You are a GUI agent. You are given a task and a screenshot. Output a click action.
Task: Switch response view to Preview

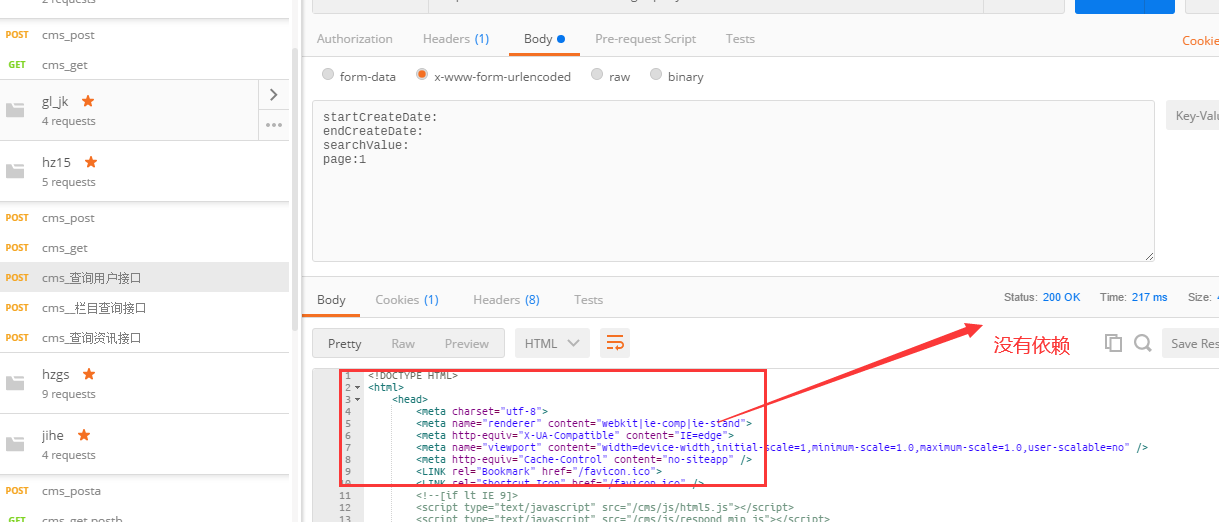pyautogui.click(x=467, y=343)
